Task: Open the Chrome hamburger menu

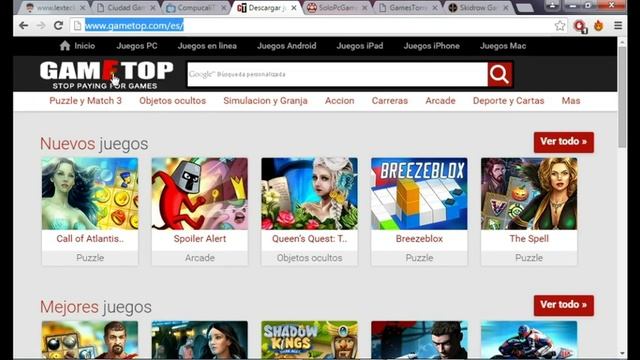Action: (618, 26)
